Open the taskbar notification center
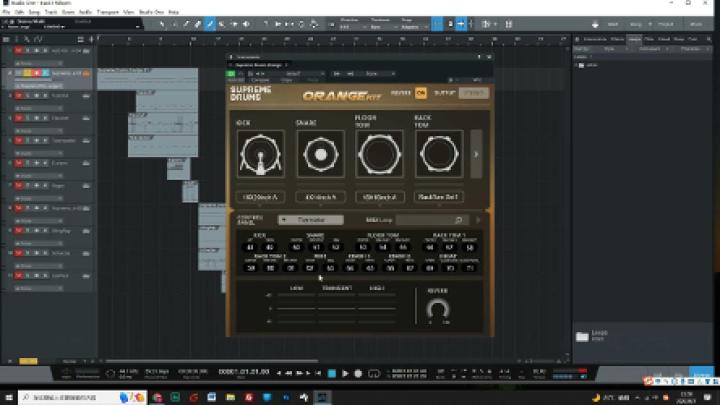 [707, 397]
